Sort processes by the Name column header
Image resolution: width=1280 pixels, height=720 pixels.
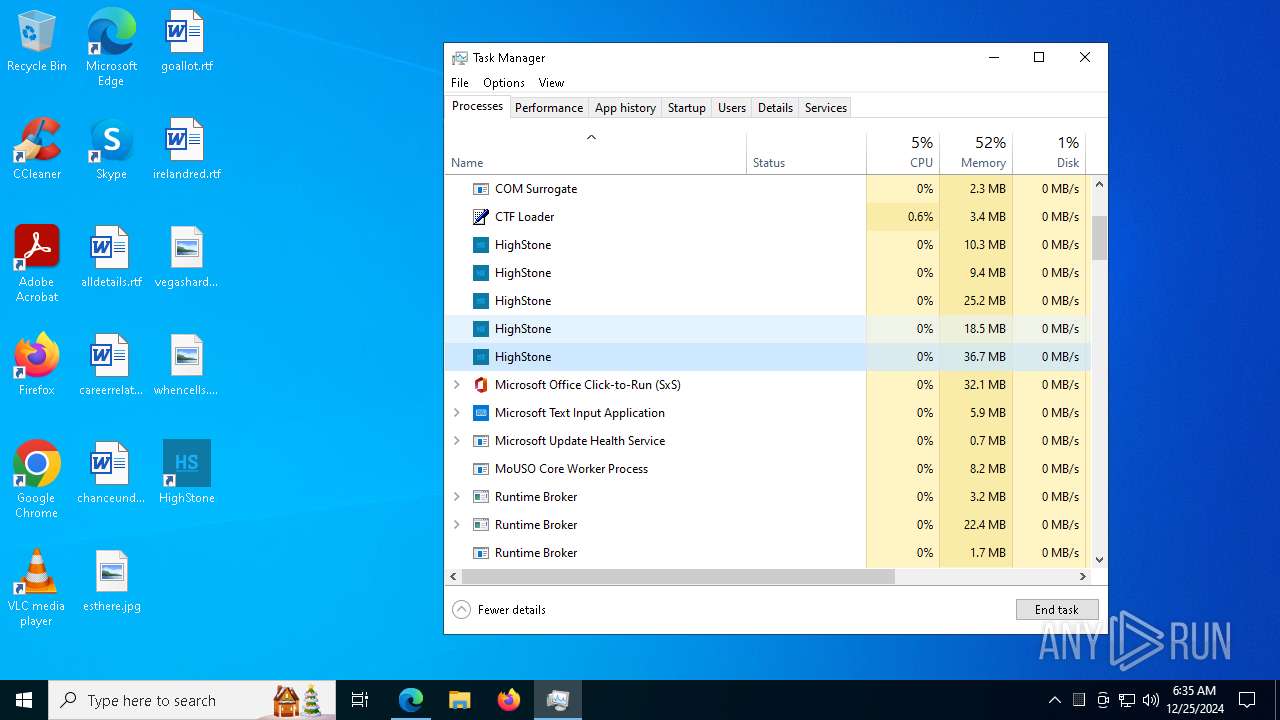pos(596,152)
